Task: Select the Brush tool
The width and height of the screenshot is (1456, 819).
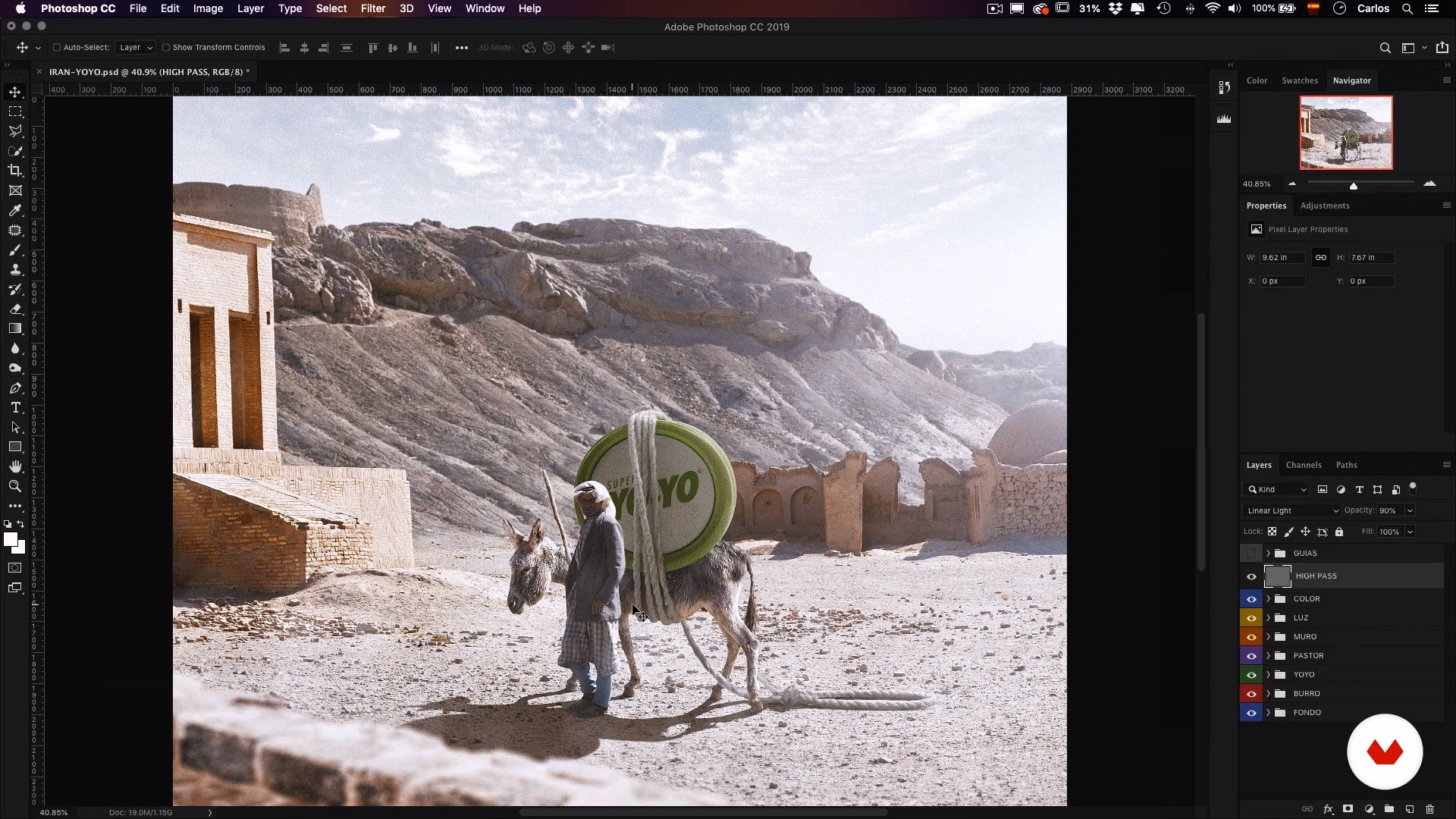Action: 15,249
